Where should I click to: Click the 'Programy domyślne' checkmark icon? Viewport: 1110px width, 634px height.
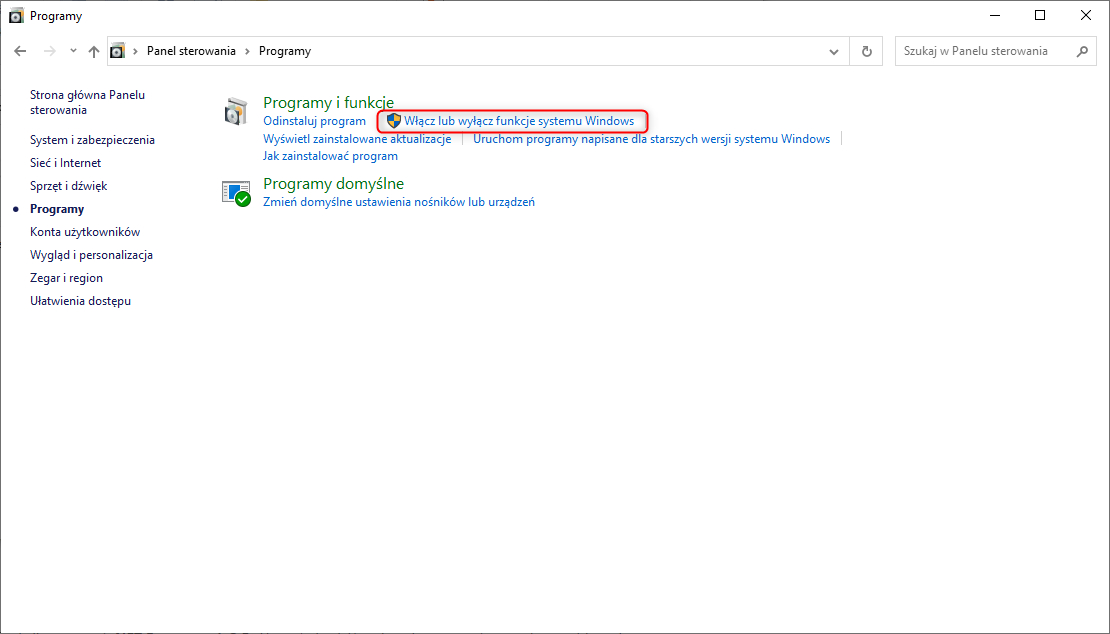236,193
